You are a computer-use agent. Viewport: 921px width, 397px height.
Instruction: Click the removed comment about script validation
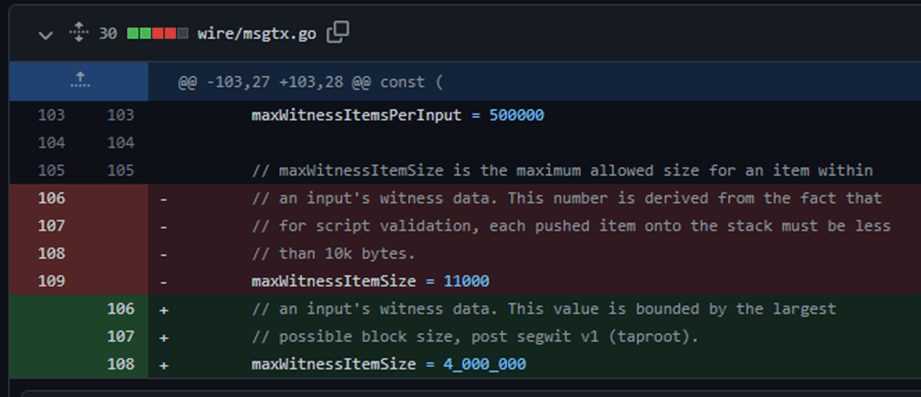click(x=571, y=226)
